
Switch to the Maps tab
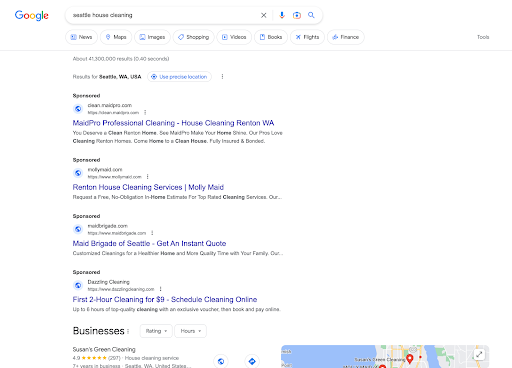coord(116,37)
